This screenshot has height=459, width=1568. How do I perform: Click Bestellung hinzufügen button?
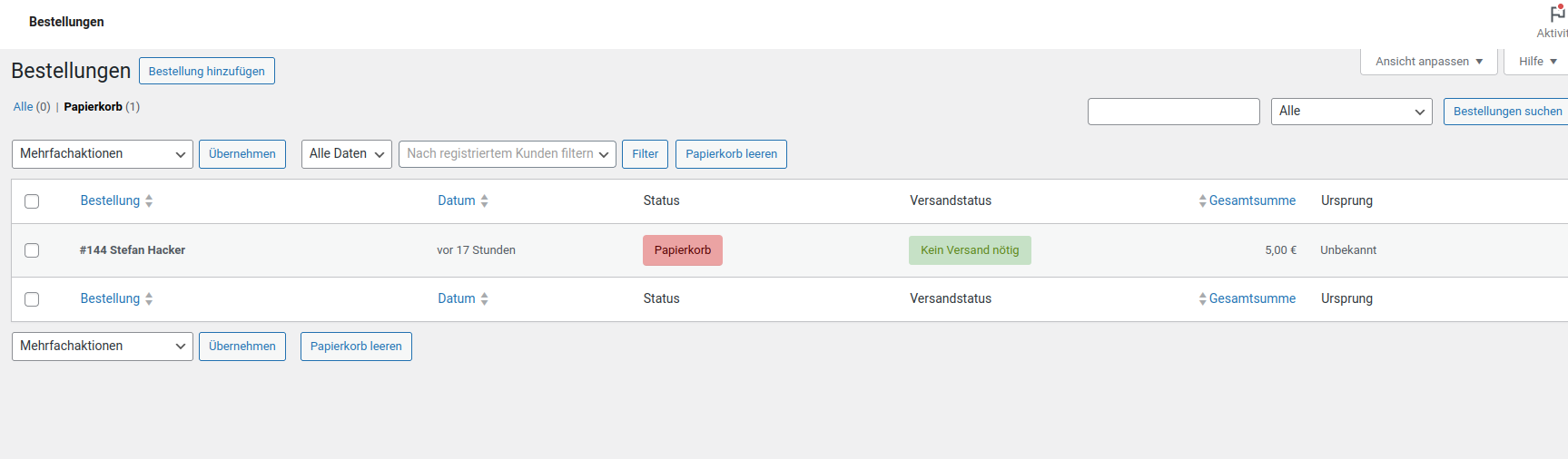click(206, 72)
